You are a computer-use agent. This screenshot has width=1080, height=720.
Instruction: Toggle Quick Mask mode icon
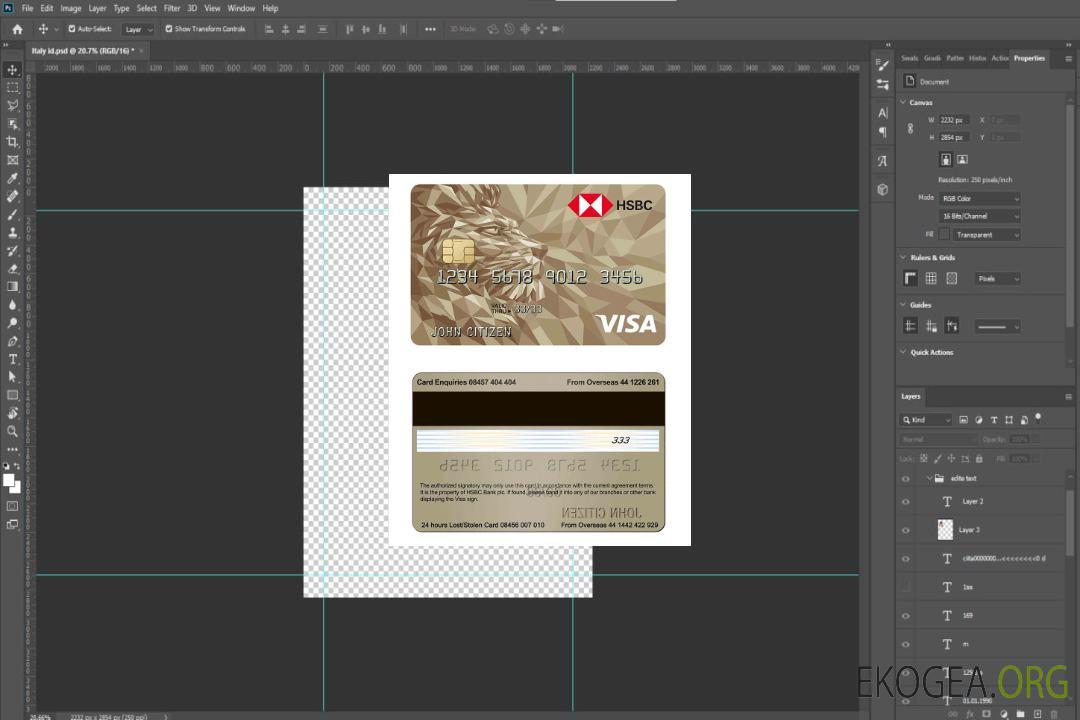(x=12, y=506)
